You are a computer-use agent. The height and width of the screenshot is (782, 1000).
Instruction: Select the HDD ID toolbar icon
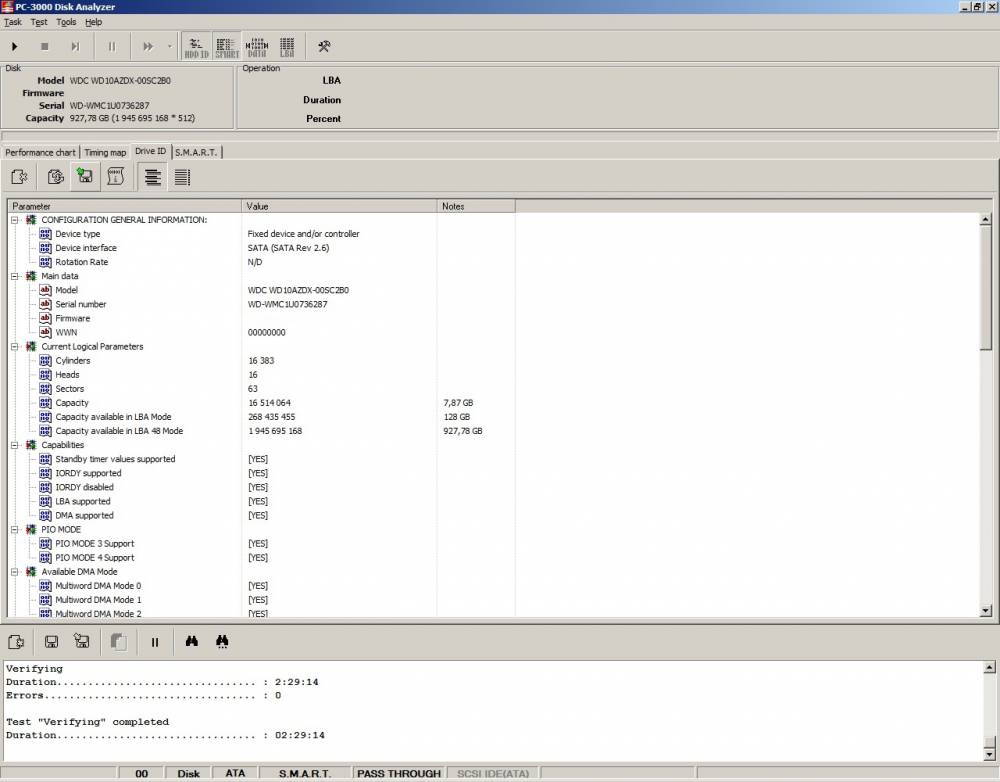pyautogui.click(x=196, y=47)
